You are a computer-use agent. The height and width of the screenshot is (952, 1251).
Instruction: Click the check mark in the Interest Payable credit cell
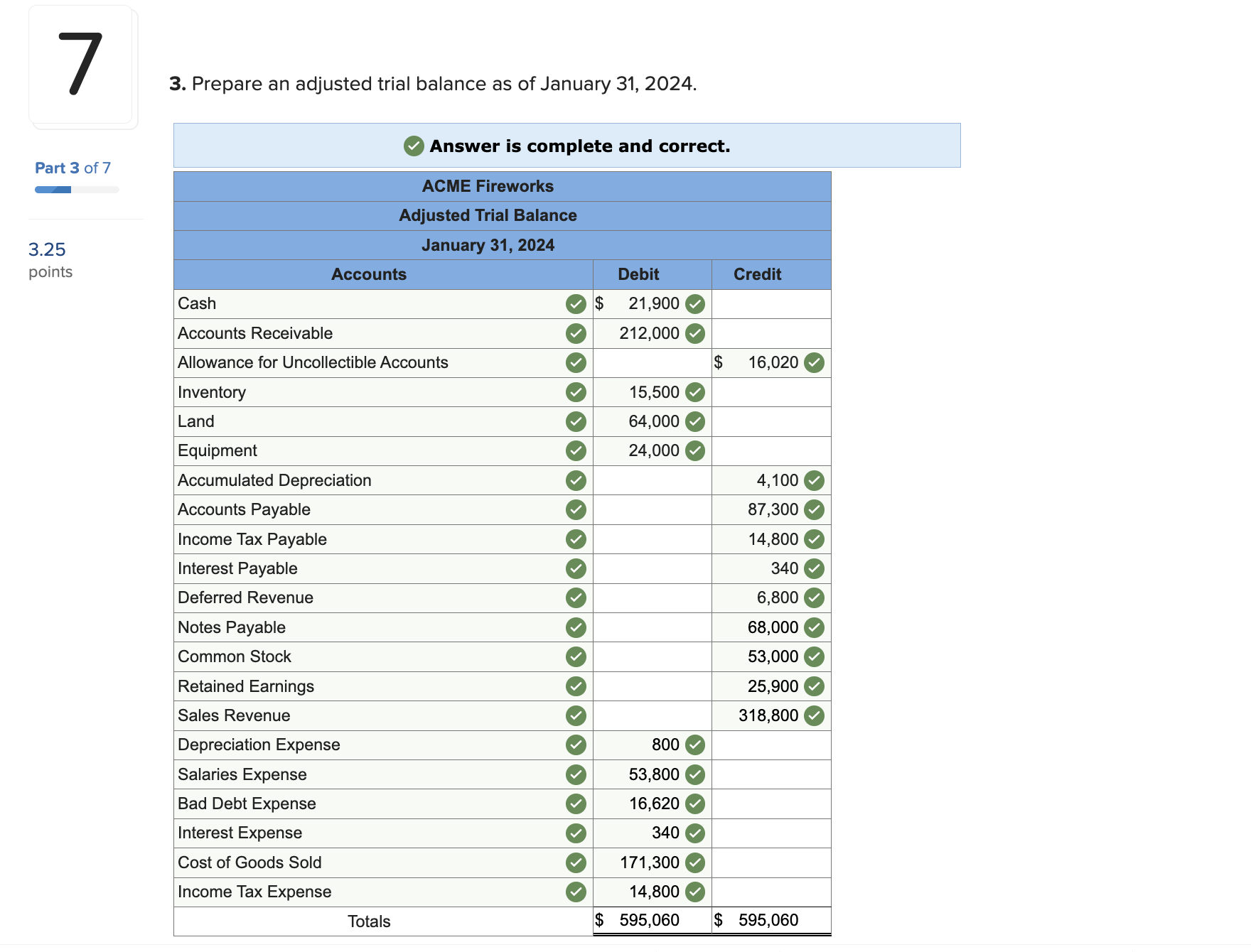click(x=814, y=569)
